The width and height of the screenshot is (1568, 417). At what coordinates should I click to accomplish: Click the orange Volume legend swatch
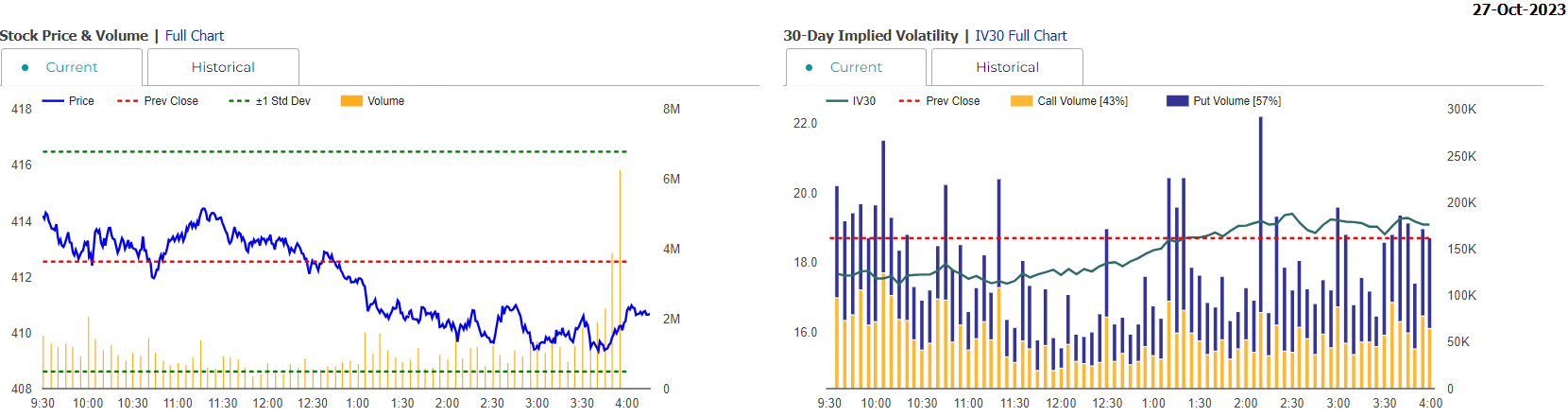click(351, 101)
